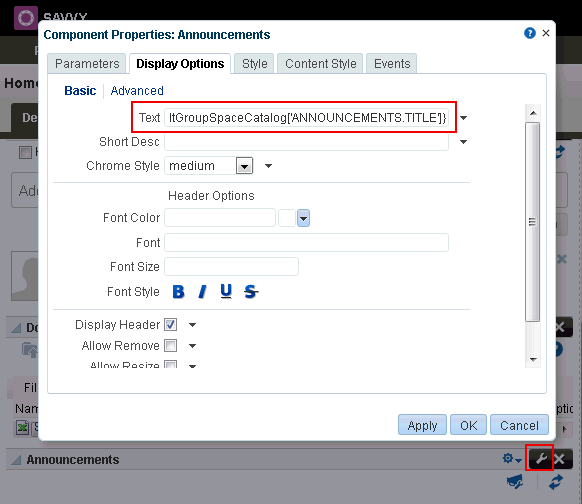
Task: Click the Font Color text field
Action: click(x=220, y=217)
